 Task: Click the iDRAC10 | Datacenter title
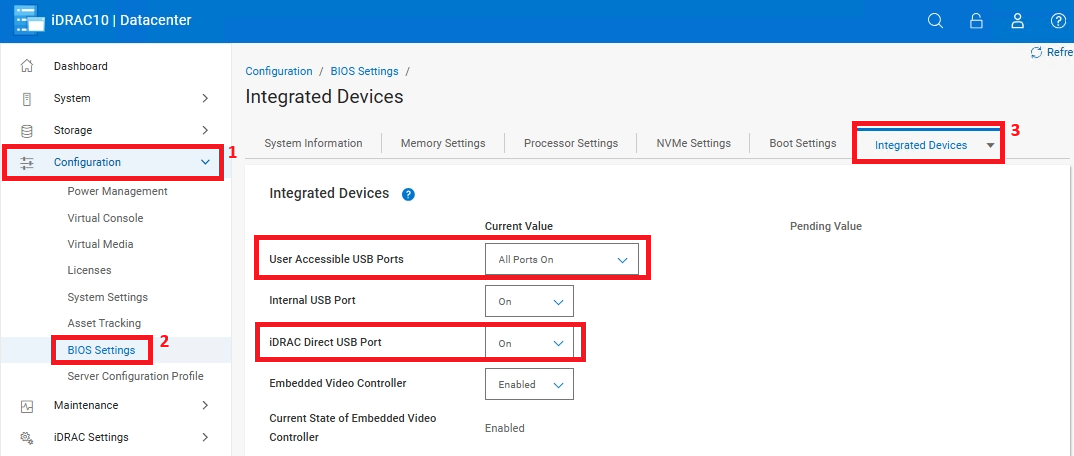121,21
